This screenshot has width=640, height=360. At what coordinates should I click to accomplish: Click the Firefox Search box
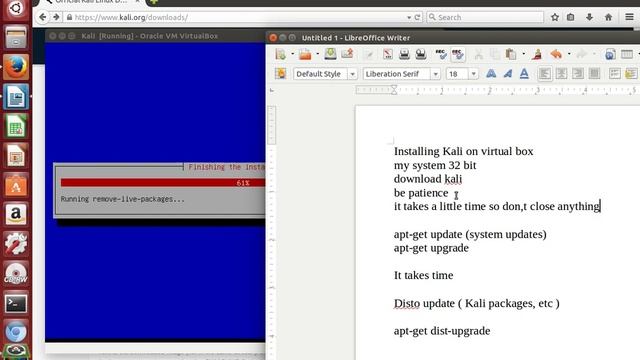coord(485,17)
